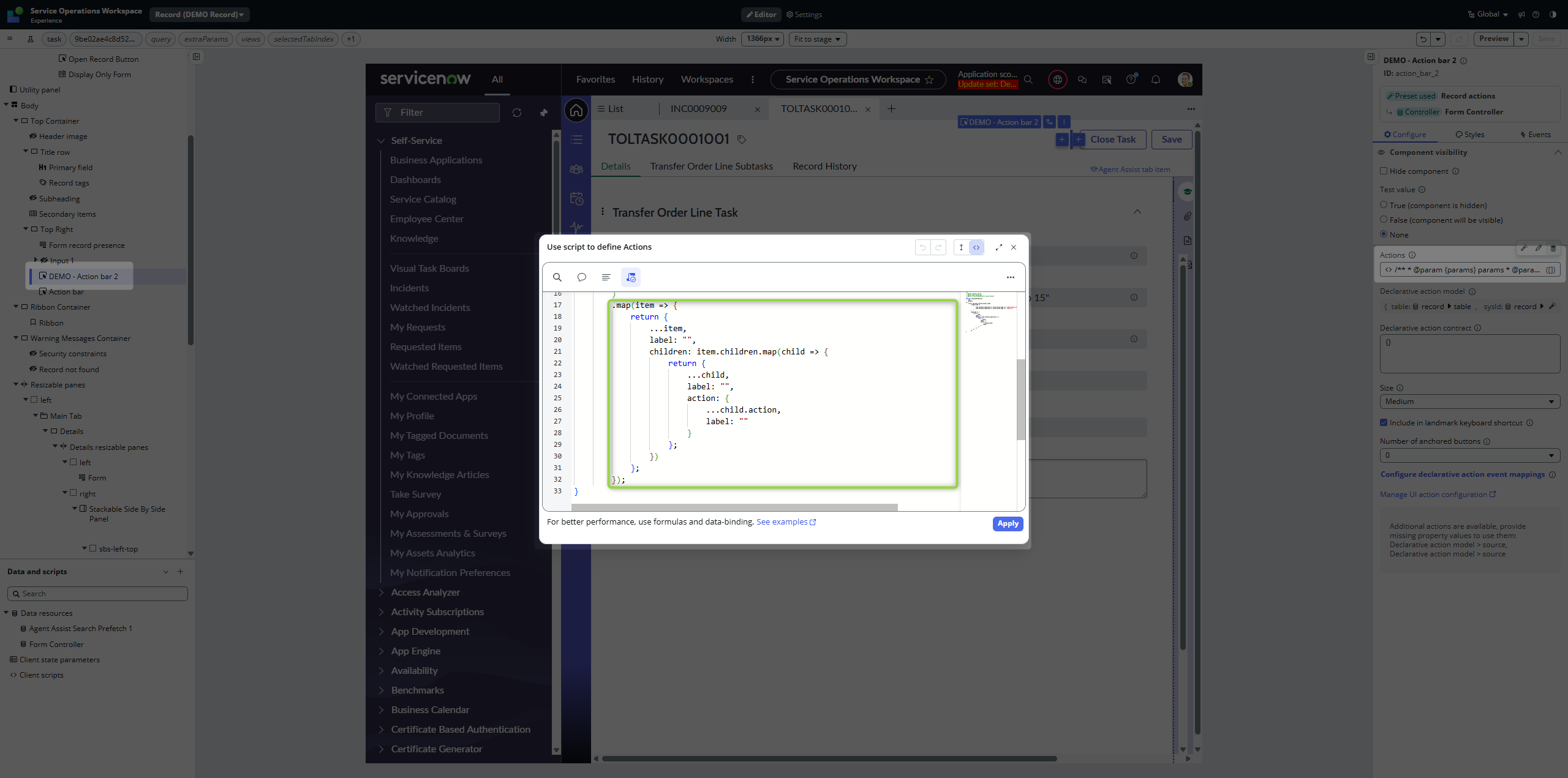Click the notifications bell icon
The height and width of the screenshot is (778, 1568).
click(x=1155, y=80)
